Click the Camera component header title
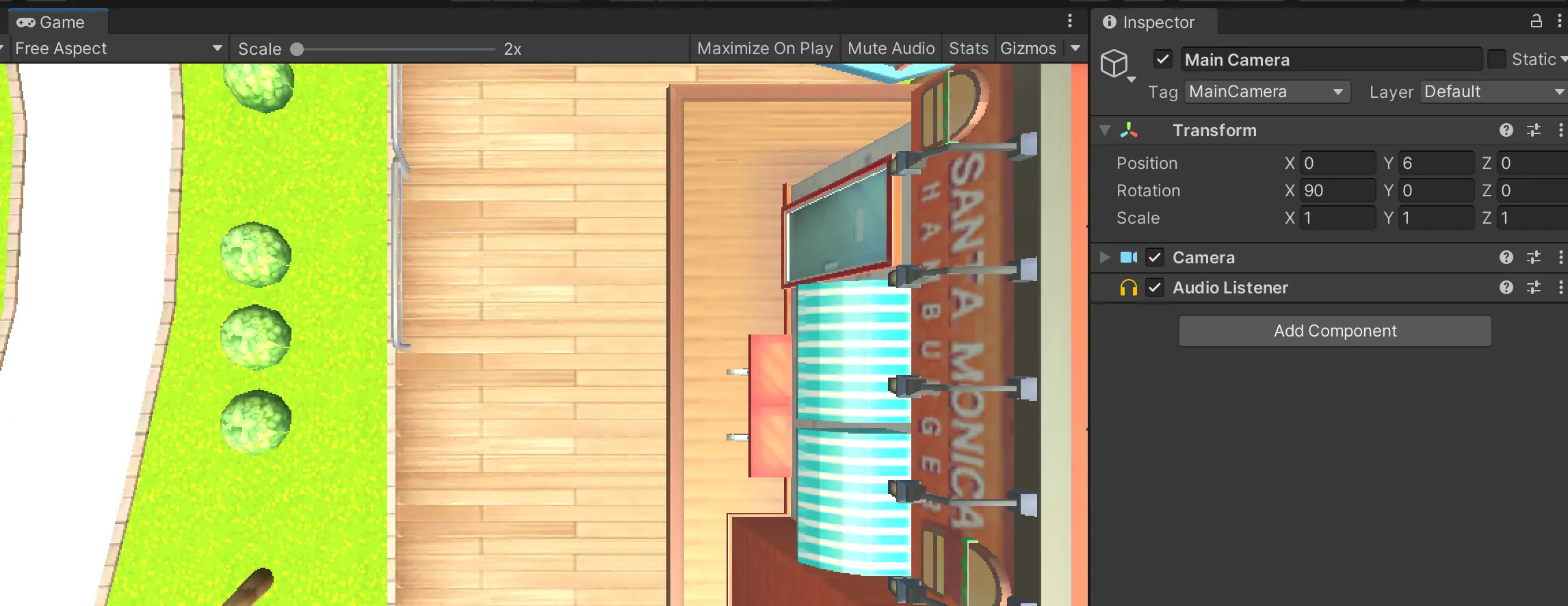Image resolution: width=1568 pixels, height=606 pixels. coord(1203,258)
